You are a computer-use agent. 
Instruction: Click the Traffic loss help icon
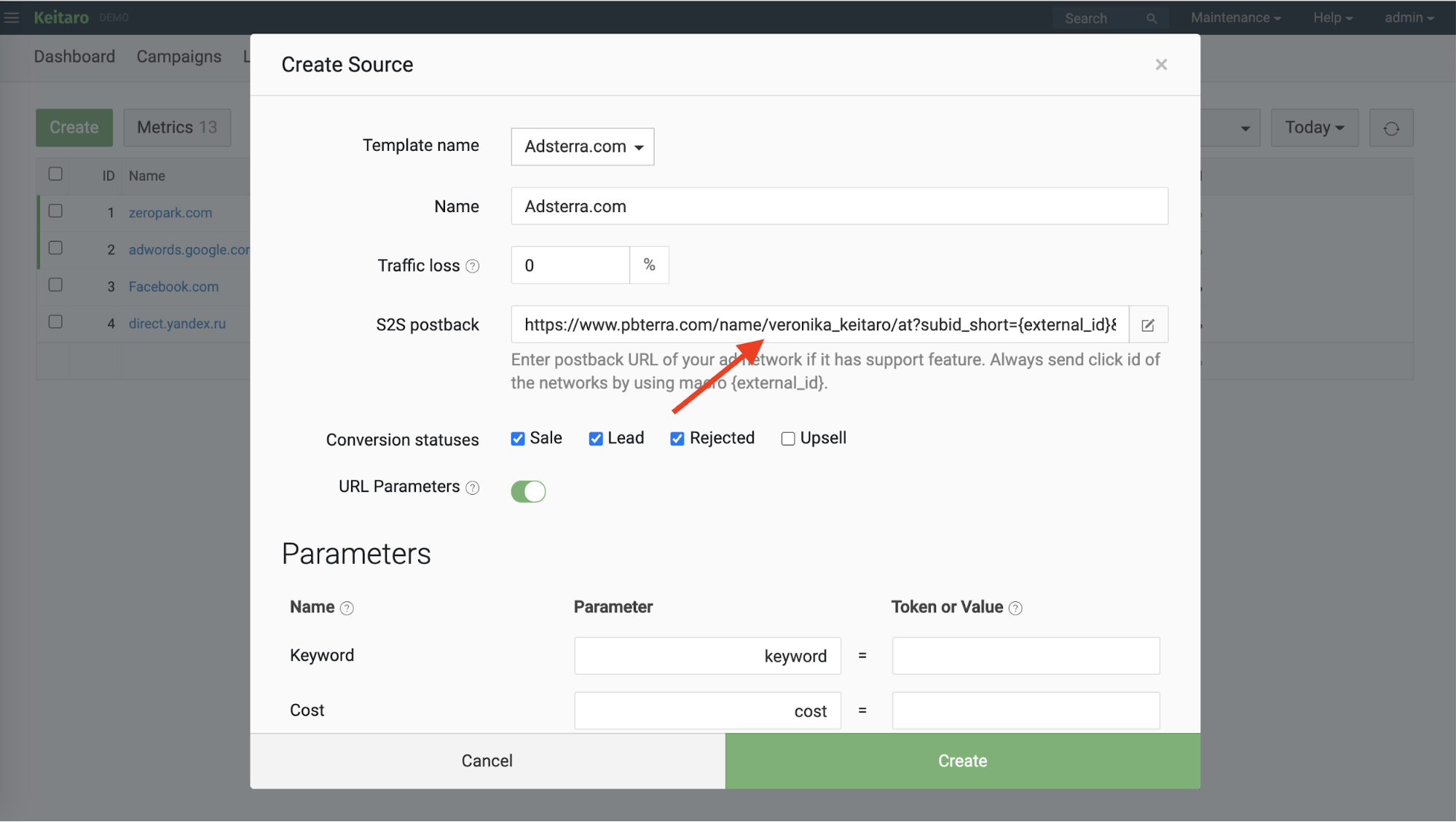[x=474, y=266]
